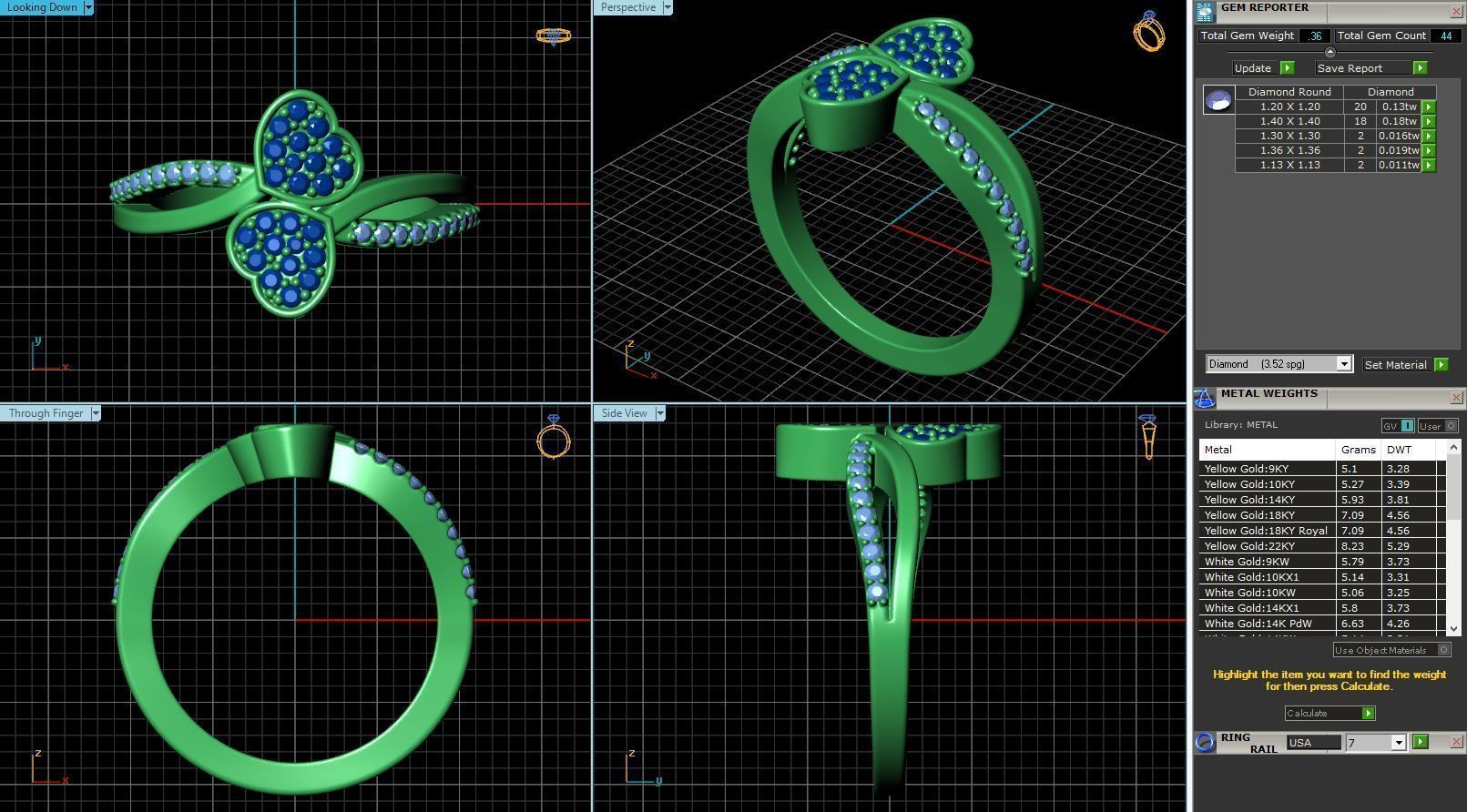Click green apply arrow in Ring Rail bar
This screenshot has width=1467, height=812.
pyautogui.click(x=1421, y=743)
